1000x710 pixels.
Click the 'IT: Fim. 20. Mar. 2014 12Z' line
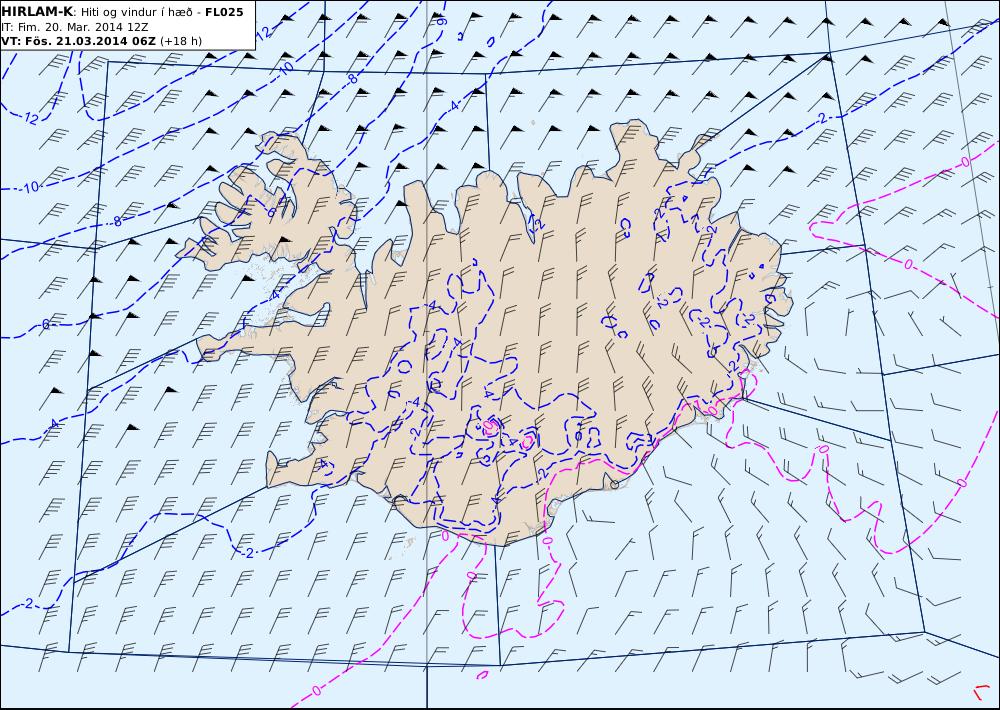point(75,27)
